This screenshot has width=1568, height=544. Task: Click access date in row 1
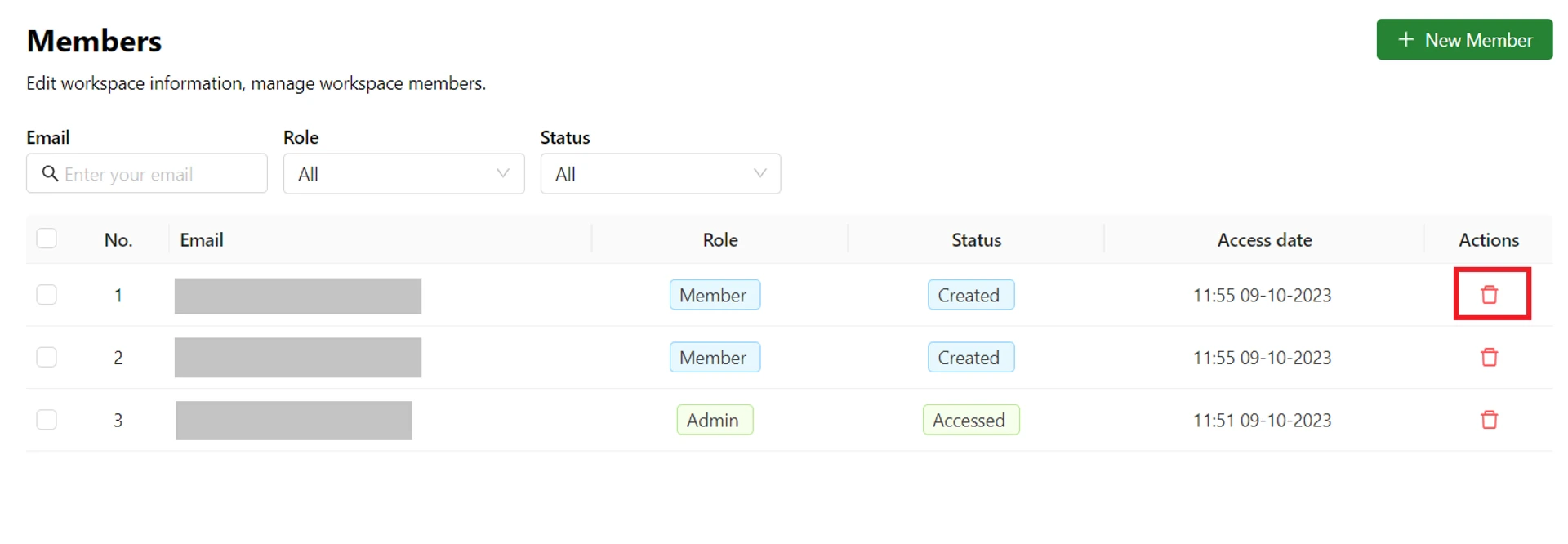(1262, 295)
